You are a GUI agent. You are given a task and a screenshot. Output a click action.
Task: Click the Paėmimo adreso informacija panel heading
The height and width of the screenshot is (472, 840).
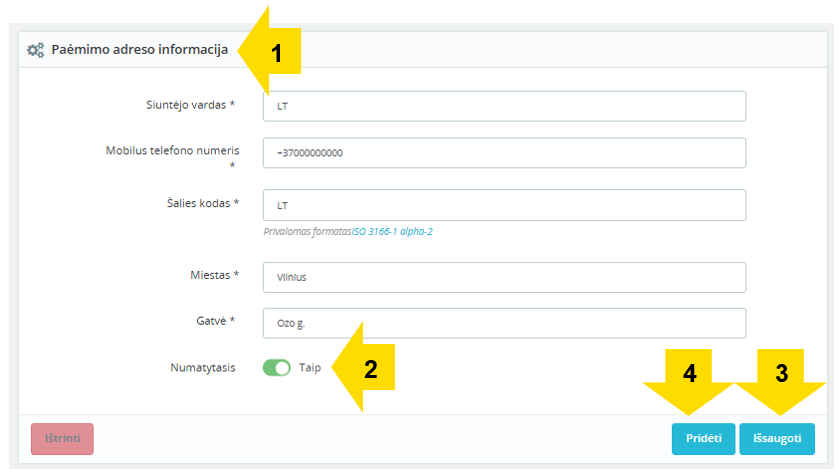[x=139, y=50]
